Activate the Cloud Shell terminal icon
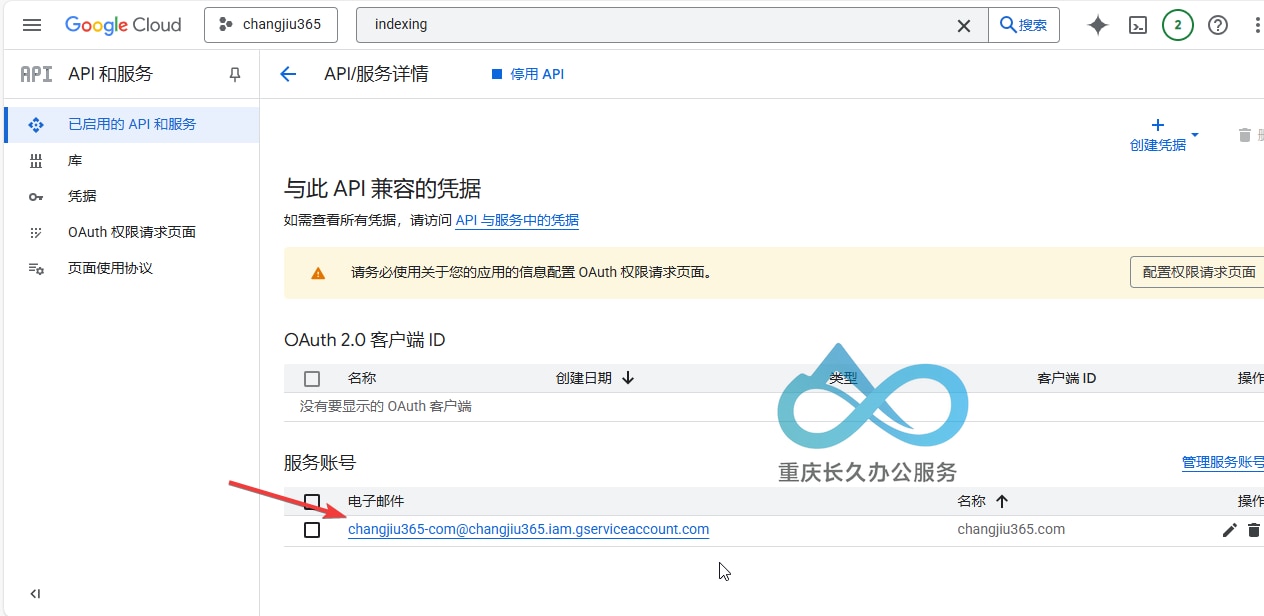The width and height of the screenshot is (1264, 616). 1138,25
